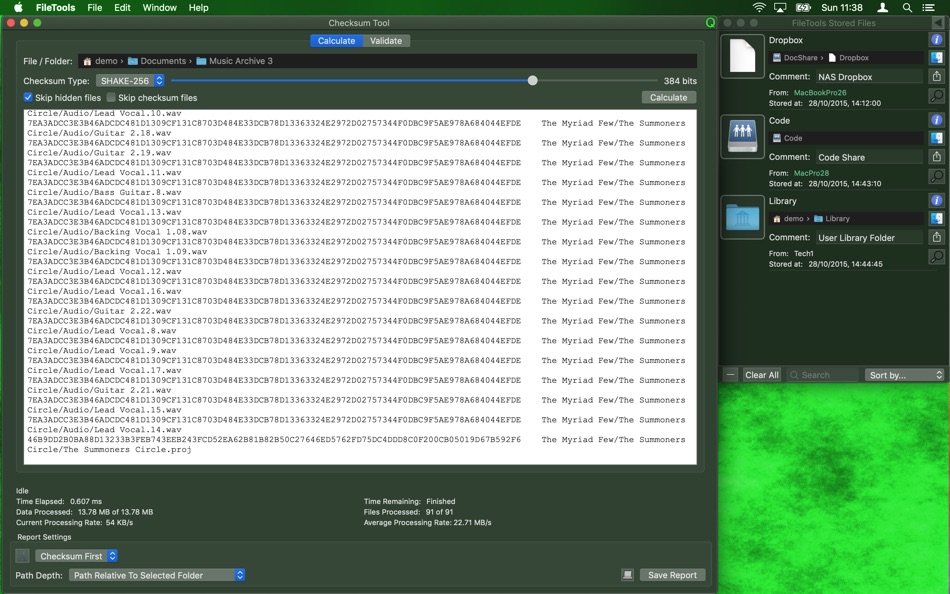The height and width of the screenshot is (594, 950).
Task: Share the Library stored file
Action: 936,237
